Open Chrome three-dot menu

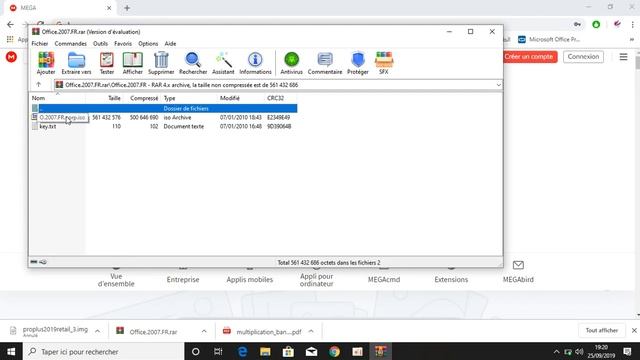[x=633, y=24]
